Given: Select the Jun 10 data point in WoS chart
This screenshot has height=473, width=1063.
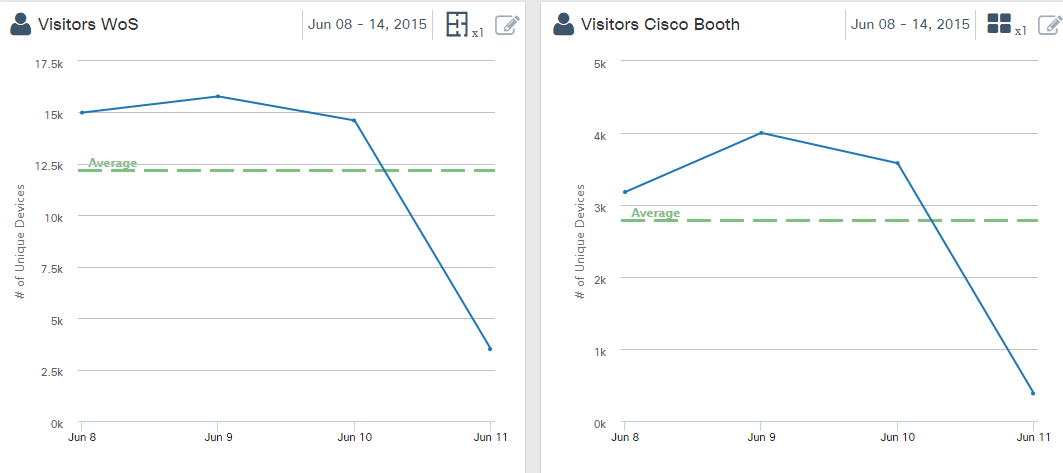Looking at the screenshot, I should [x=354, y=120].
